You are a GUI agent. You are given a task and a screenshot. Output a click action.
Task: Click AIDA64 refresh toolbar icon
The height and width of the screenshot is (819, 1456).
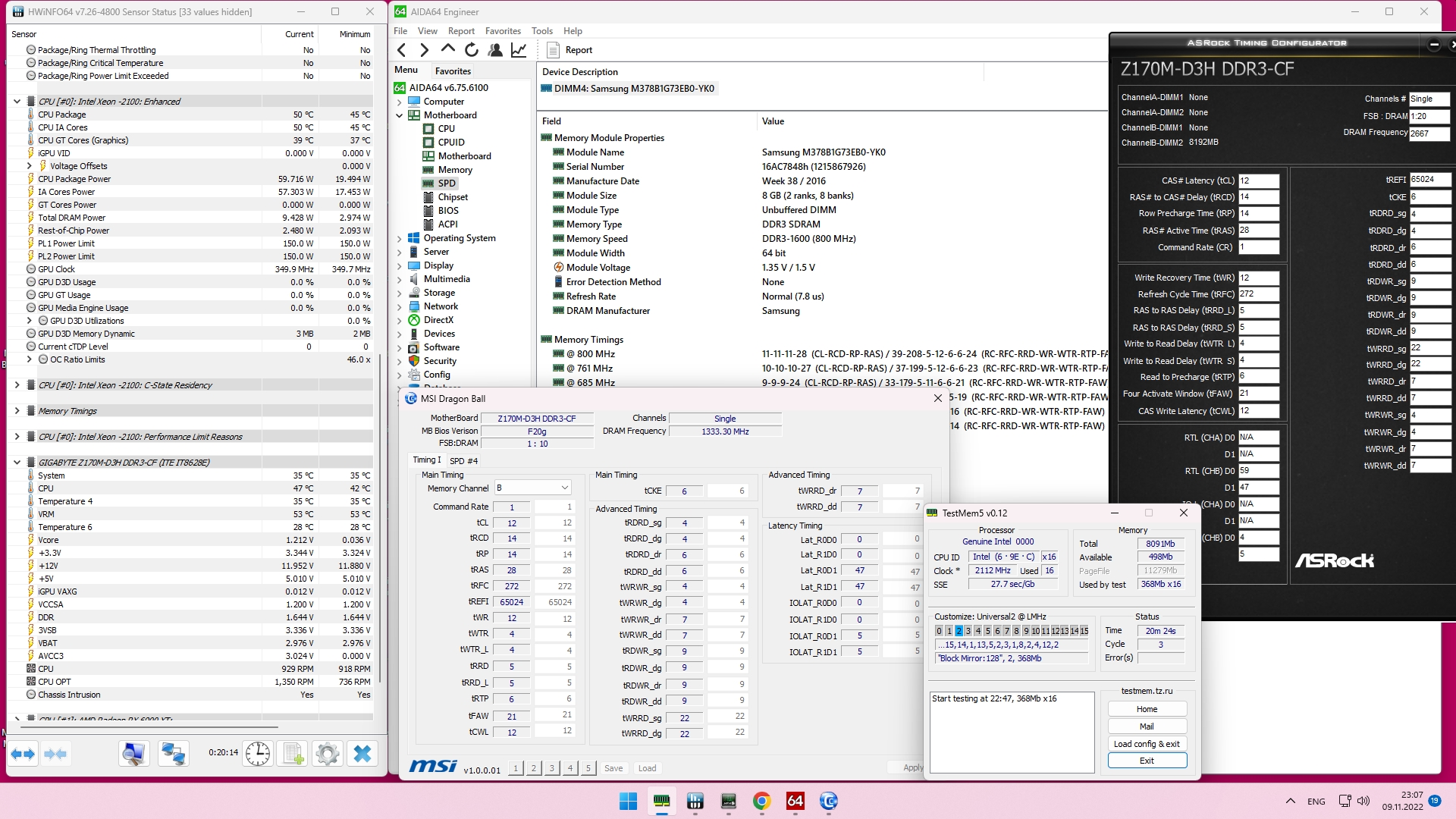[x=472, y=50]
